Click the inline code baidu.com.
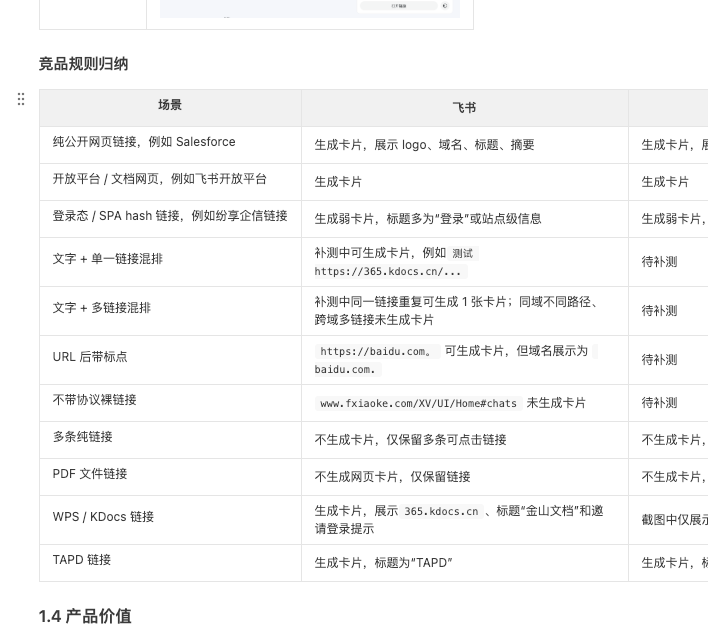 point(348,369)
